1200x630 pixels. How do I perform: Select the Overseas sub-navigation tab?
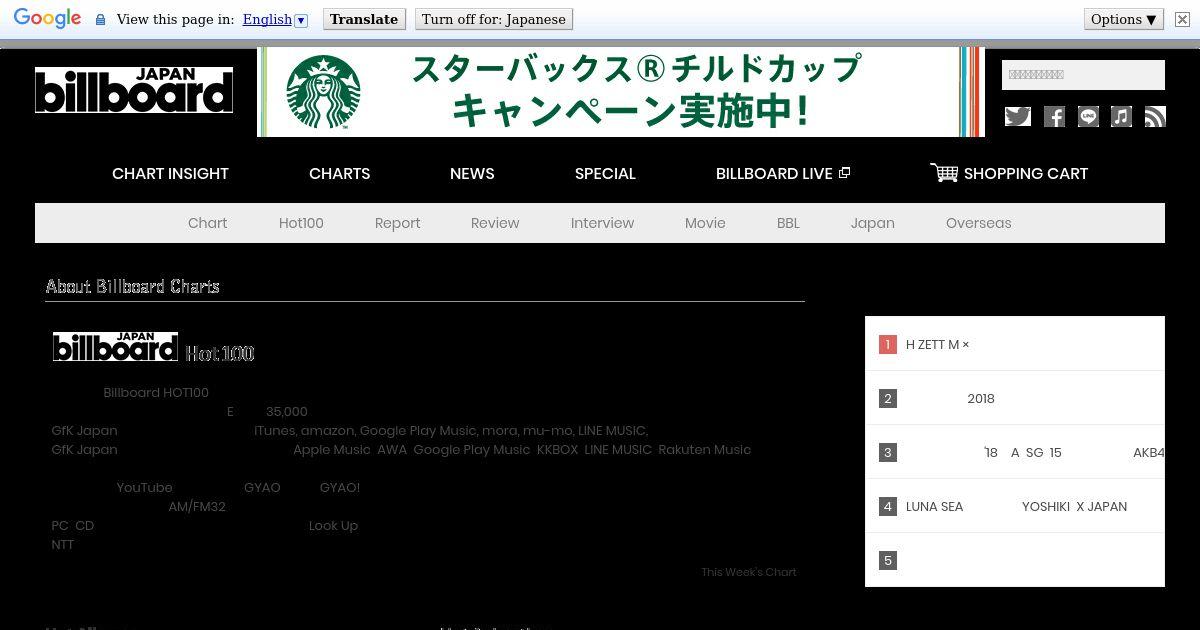tap(978, 223)
